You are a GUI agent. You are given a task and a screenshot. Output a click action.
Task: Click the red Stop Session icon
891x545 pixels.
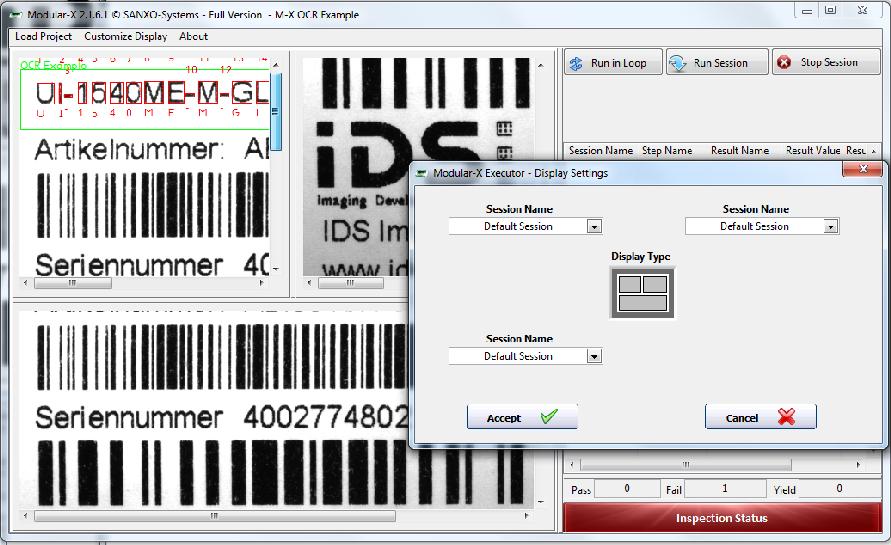click(x=784, y=63)
